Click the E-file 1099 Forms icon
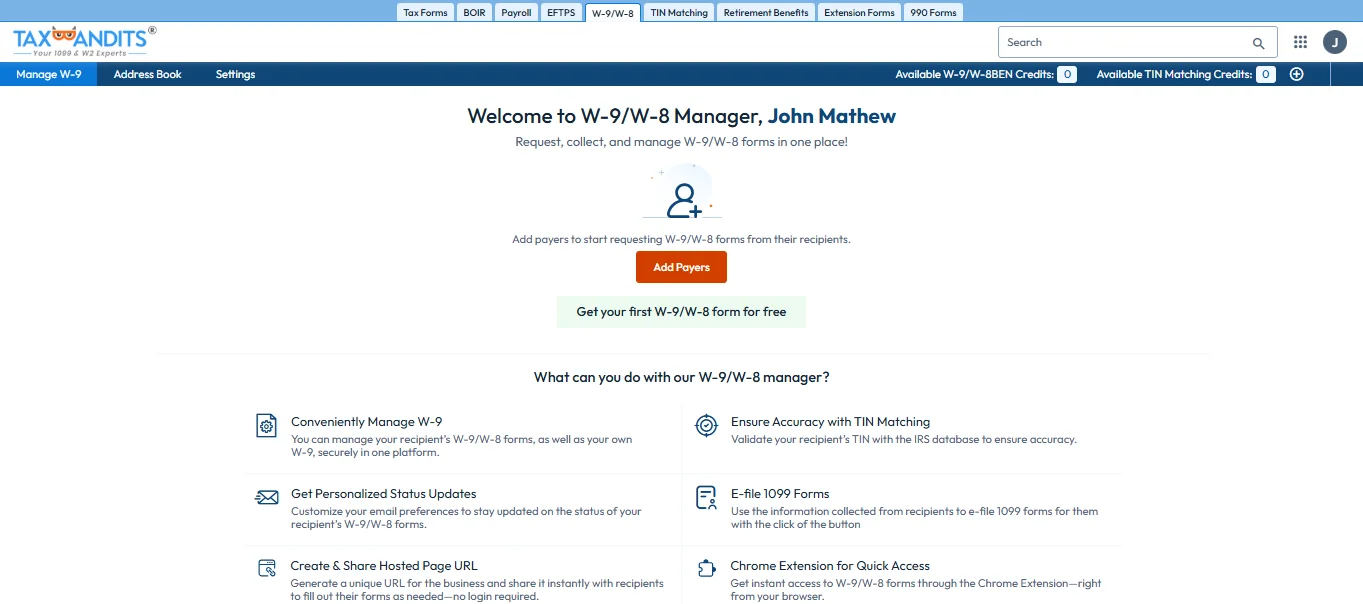The height and width of the screenshot is (604, 1363). 706,498
